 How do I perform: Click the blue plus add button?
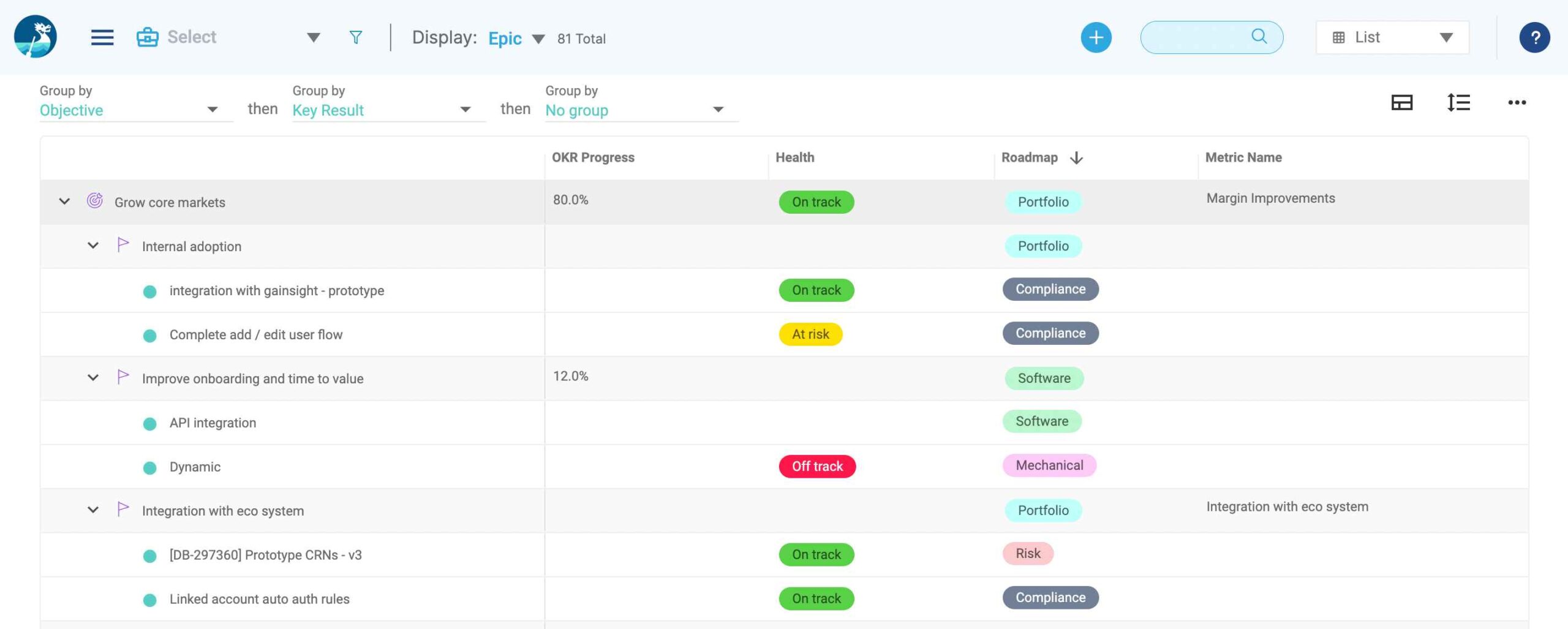click(x=1096, y=37)
